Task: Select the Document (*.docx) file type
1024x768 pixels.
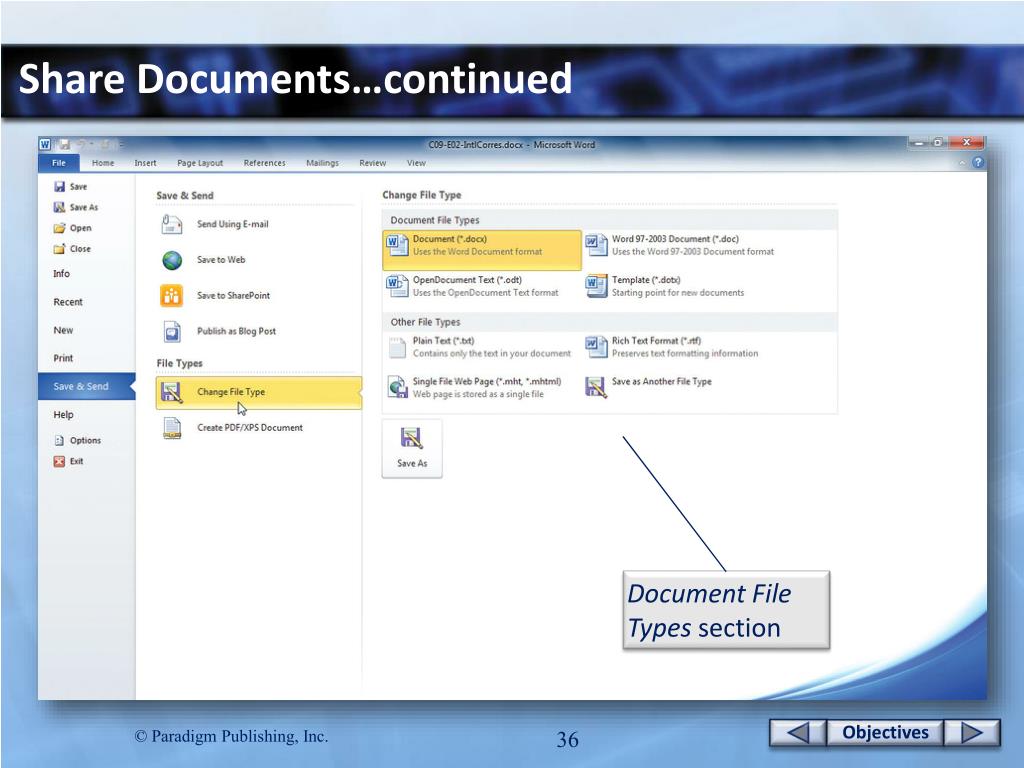Action: point(482,249)
